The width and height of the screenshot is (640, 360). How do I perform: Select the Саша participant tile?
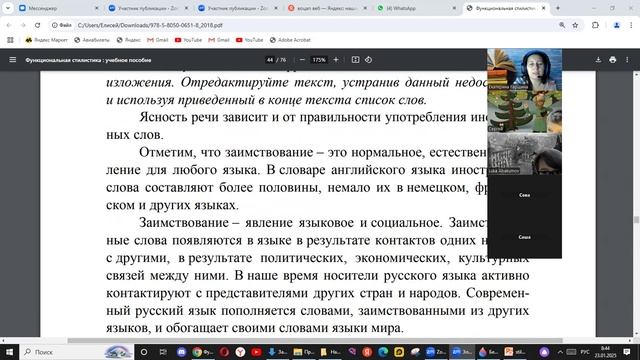pos(524,237)
